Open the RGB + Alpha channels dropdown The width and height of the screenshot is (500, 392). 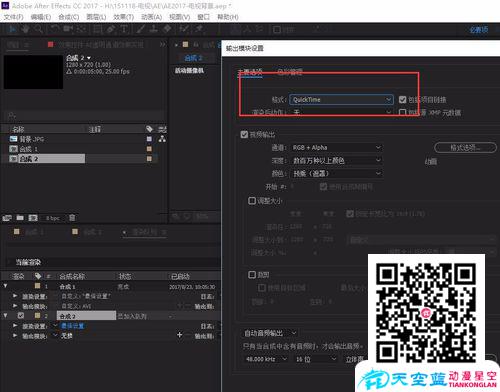pos(337,147)
